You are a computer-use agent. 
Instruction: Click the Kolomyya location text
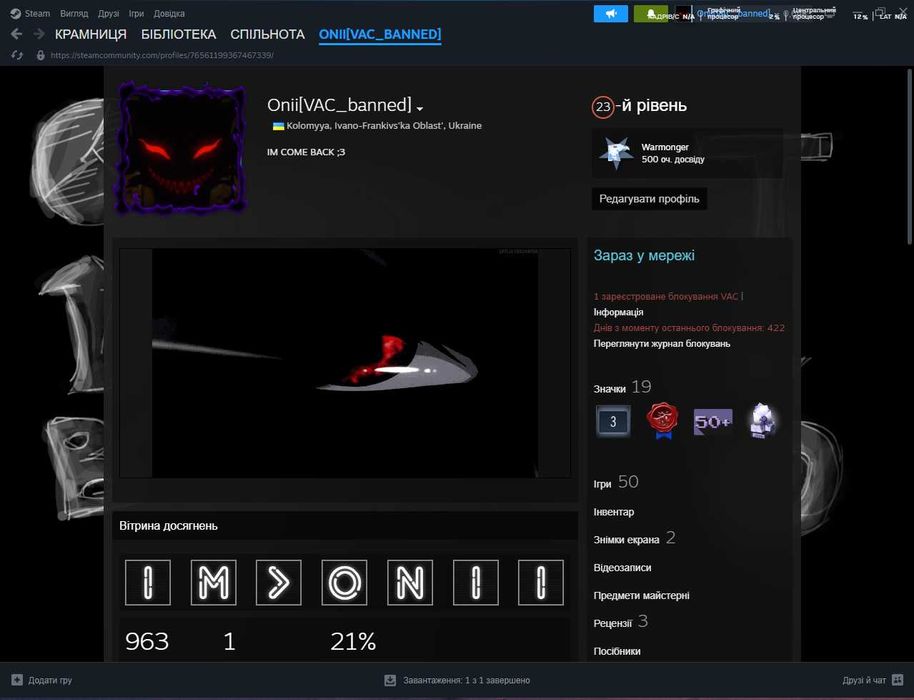(384, 126)
